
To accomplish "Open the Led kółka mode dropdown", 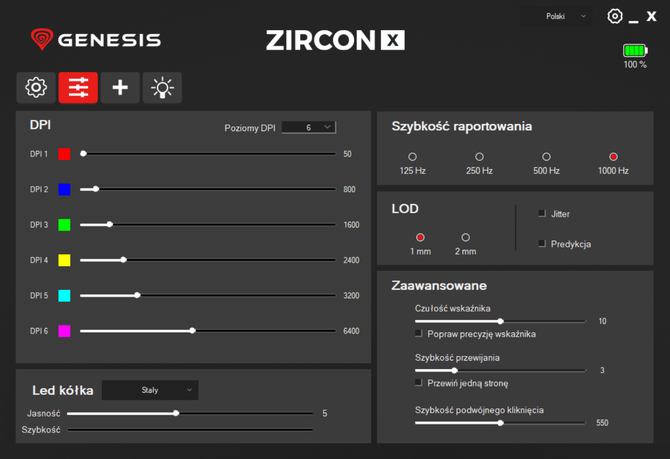I will 150,390.
